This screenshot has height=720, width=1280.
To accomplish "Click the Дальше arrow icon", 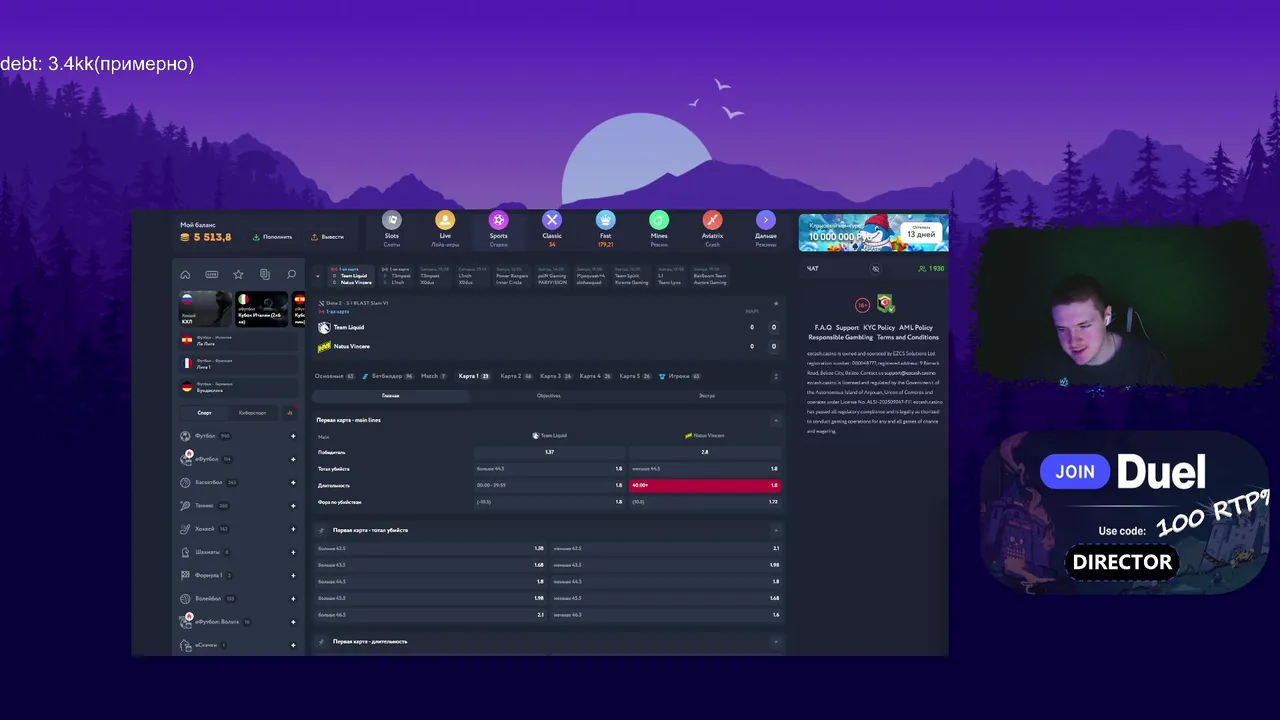I will click(x=766, y=220).
